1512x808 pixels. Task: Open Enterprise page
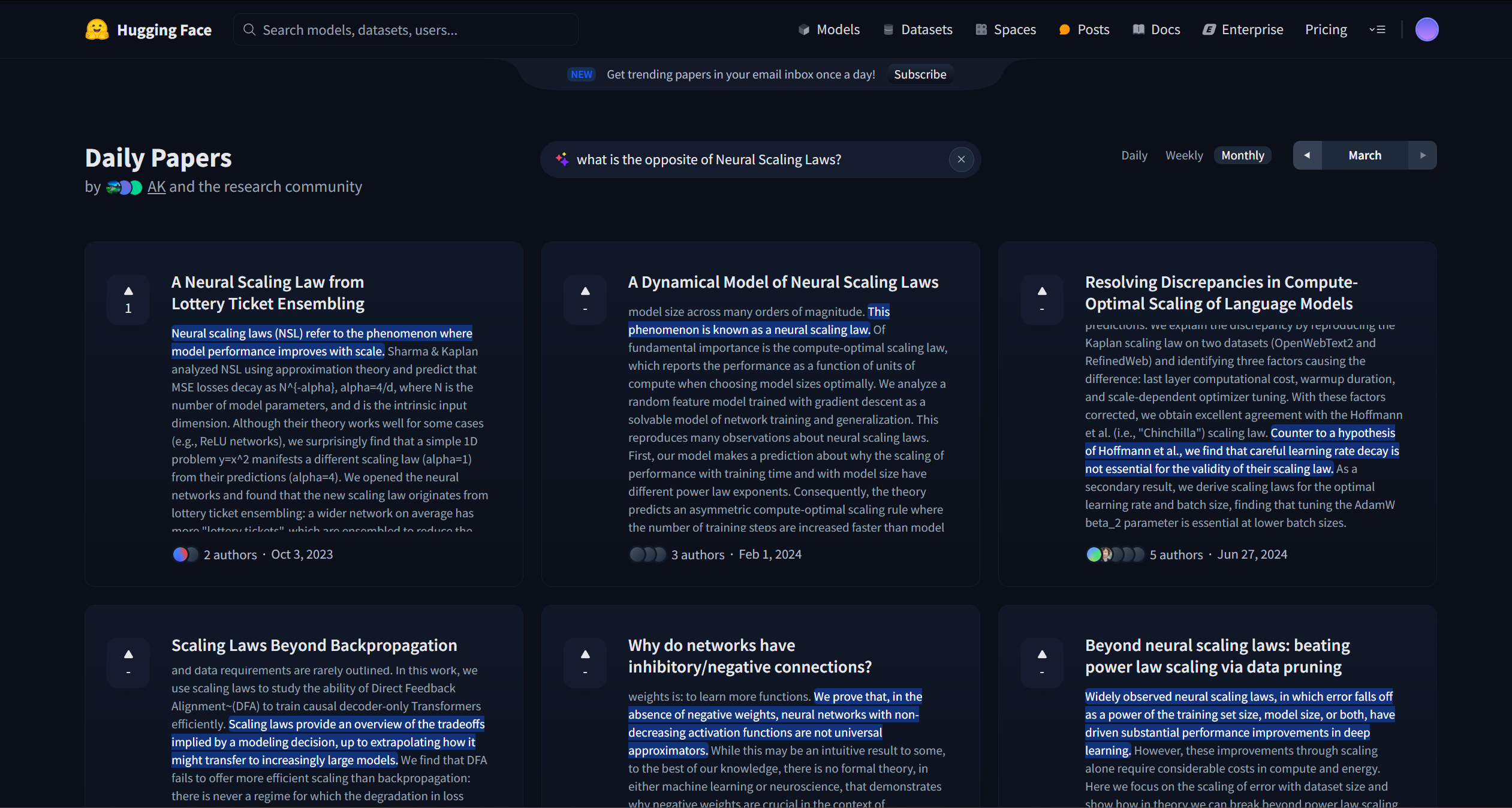pos(1243,29)
